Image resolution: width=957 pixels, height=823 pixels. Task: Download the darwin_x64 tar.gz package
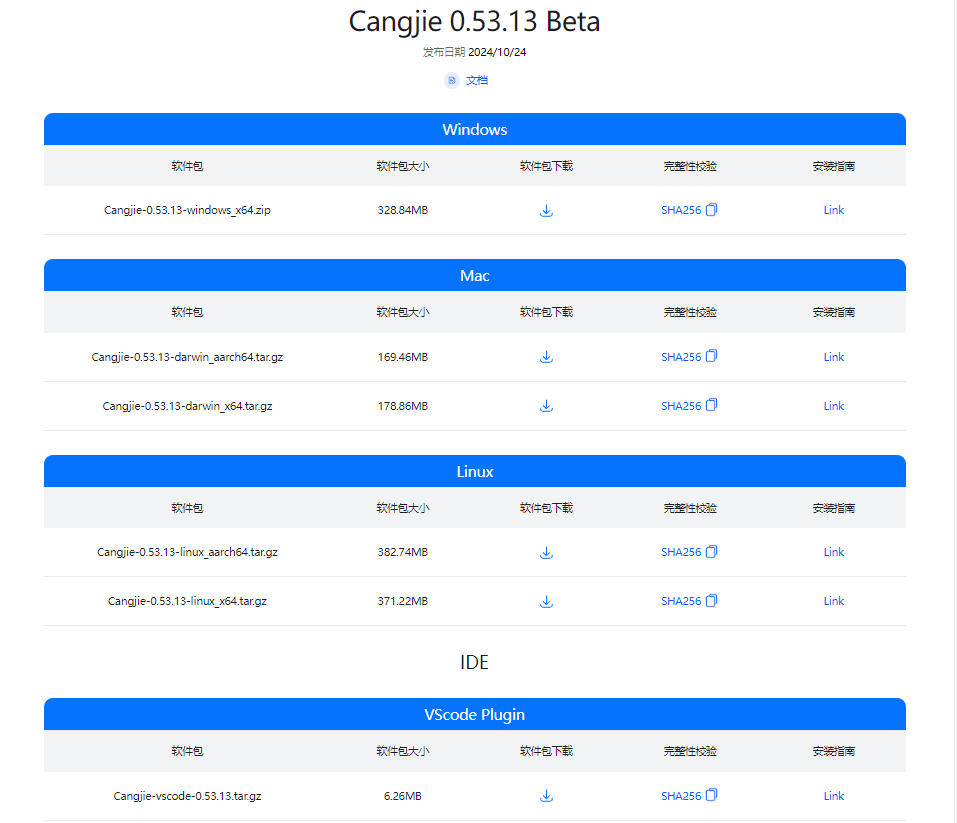point(546,406)
